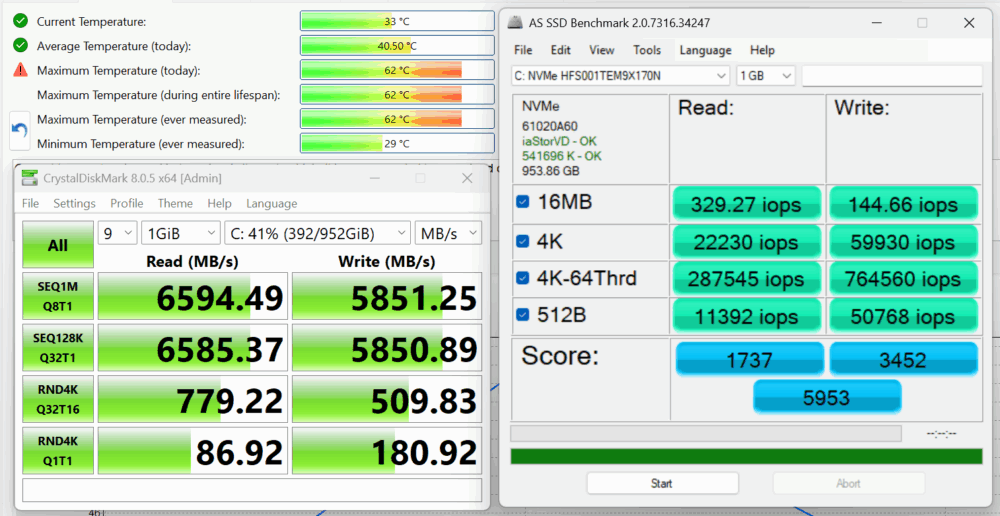Click the Average Temperature 40.50 °C bar
1000x516 pixels.
(x=397, y=45)
